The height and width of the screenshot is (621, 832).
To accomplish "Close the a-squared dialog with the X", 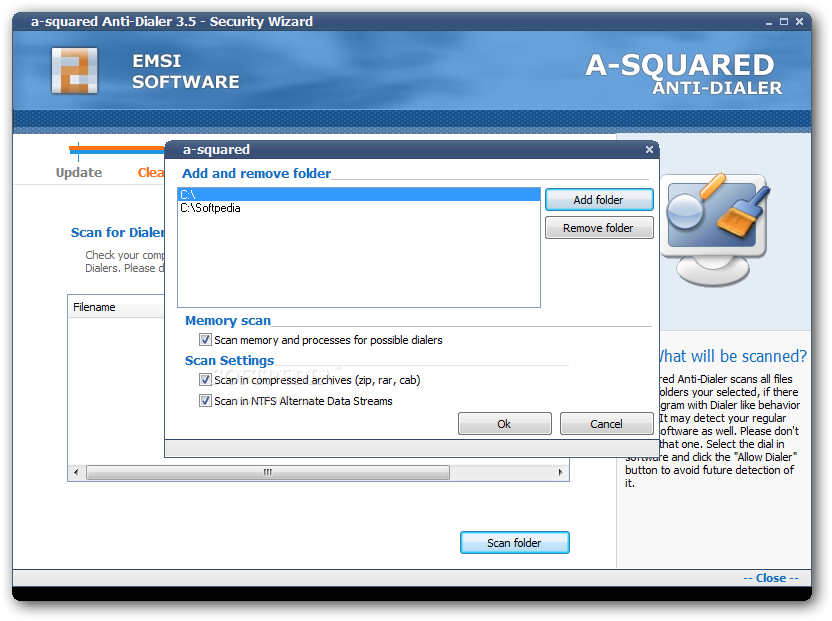I will [649, 150].
